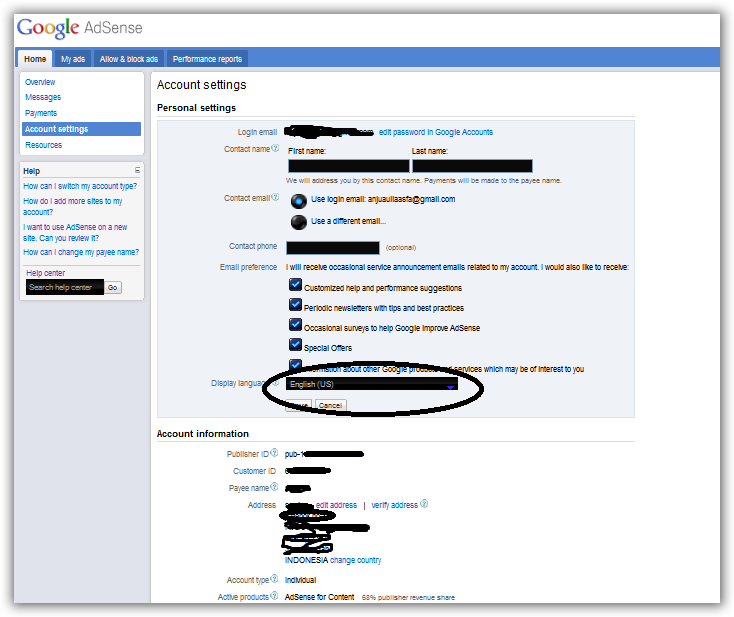Open the Allow & block ads tab

[129, 59]
